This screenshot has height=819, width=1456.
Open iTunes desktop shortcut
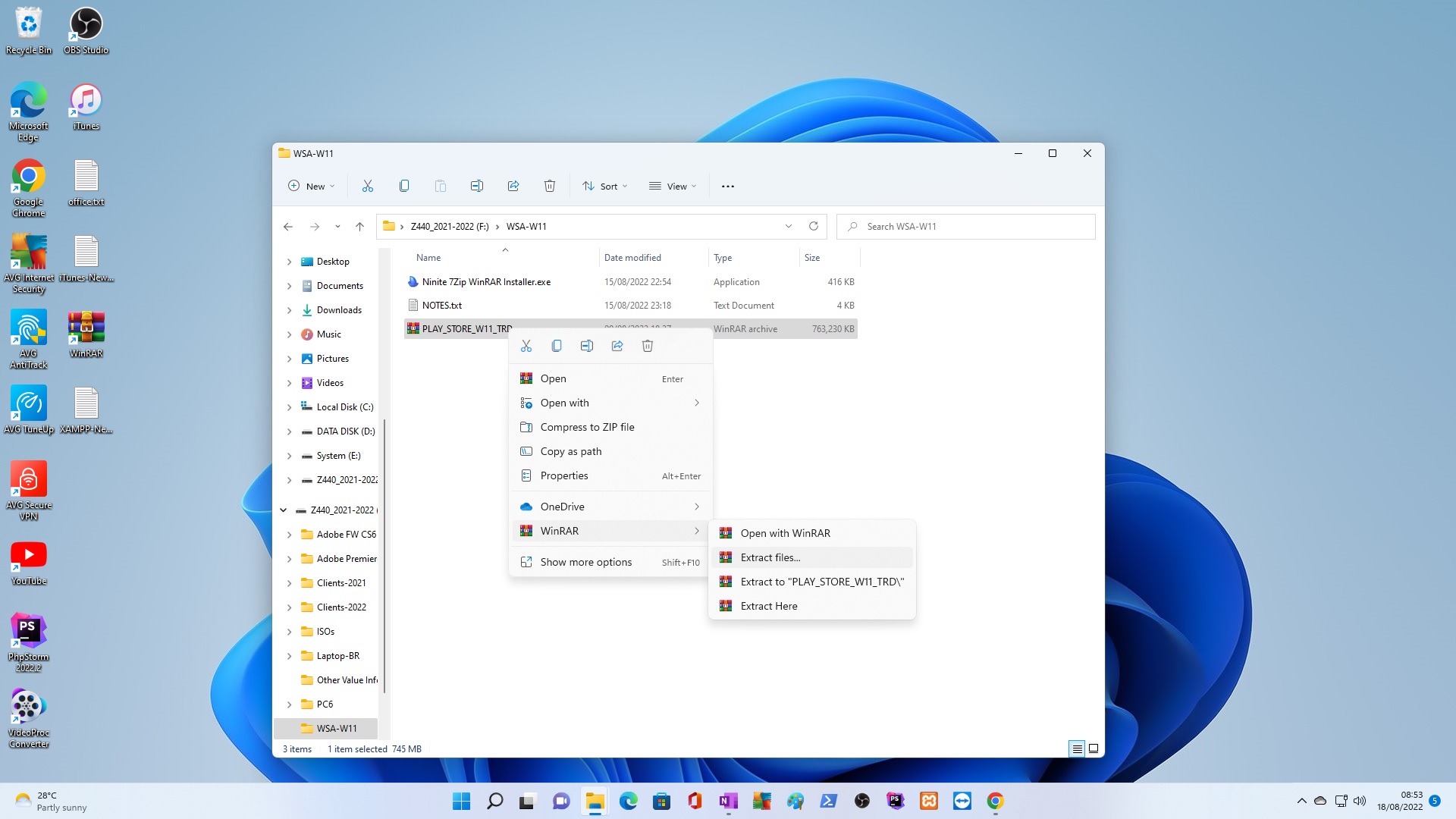[86, 107]
